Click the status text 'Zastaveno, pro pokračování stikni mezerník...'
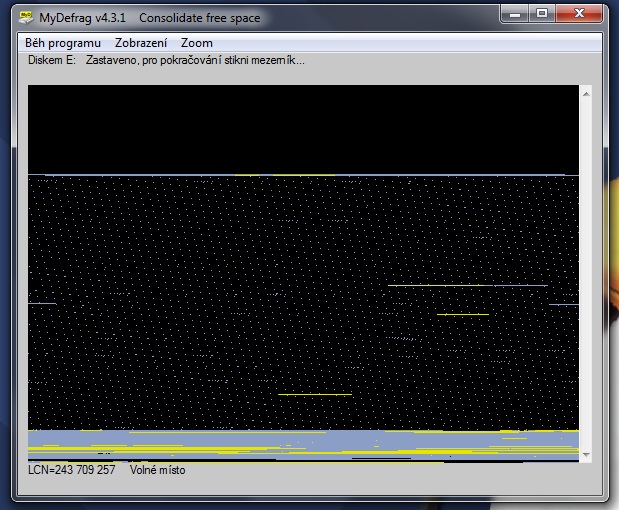619x510 pixels. tap(195, 60)
